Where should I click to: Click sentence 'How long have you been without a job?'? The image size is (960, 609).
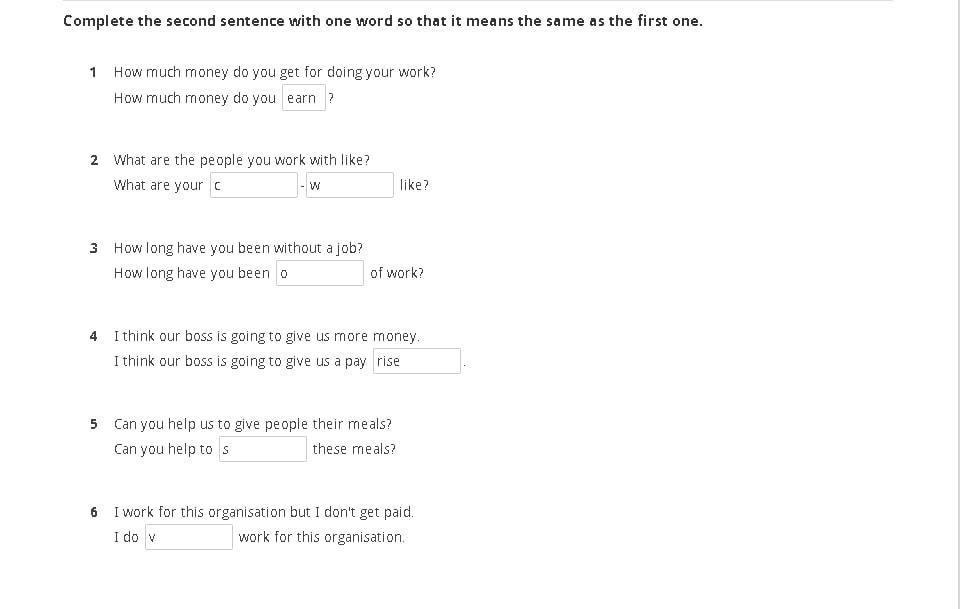[238, 248]
